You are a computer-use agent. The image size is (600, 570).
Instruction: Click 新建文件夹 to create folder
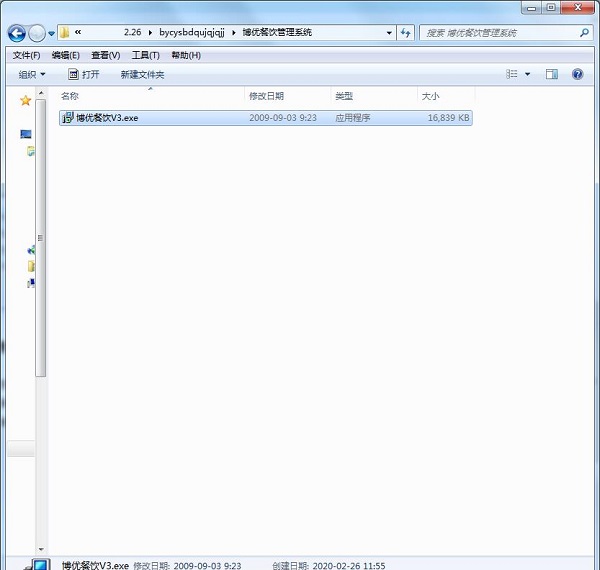tap(142, 75)
